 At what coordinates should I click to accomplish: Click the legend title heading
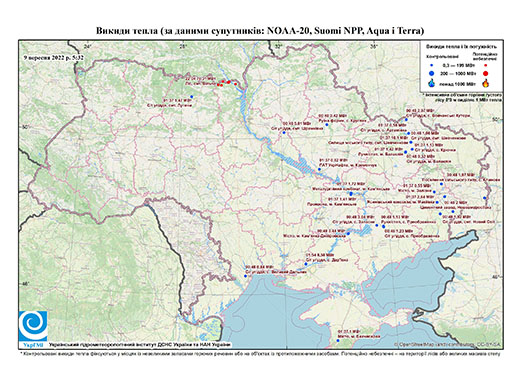[462, 47]
